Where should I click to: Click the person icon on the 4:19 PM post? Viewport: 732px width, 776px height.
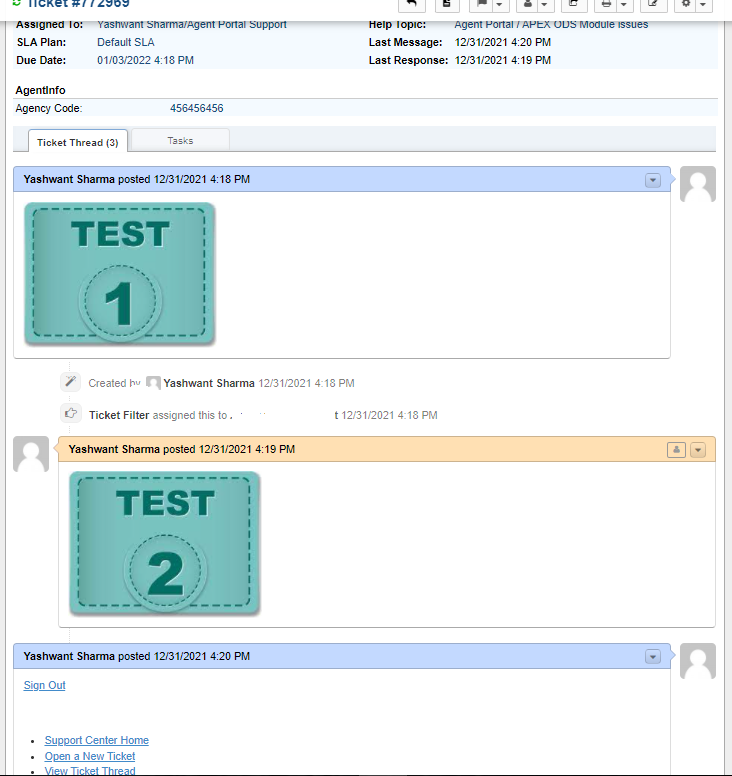[676, 450]
